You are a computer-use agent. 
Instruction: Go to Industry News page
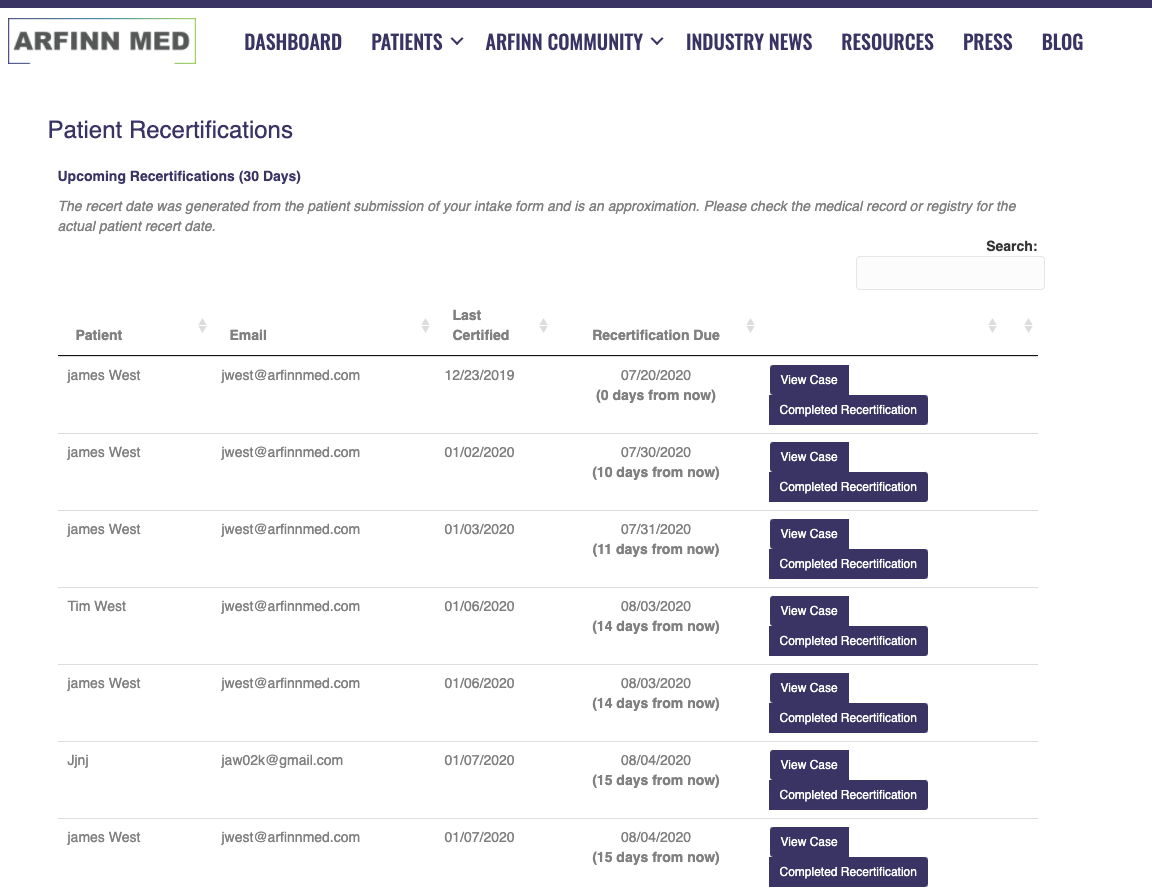tap(749, 42)
